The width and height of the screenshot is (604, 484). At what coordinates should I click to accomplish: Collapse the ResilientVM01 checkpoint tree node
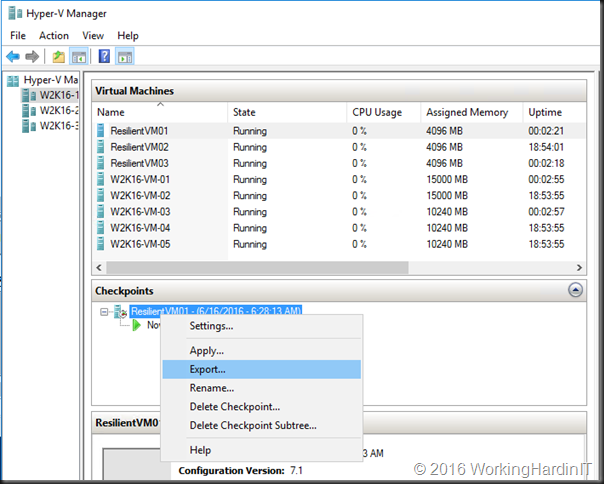104,312
